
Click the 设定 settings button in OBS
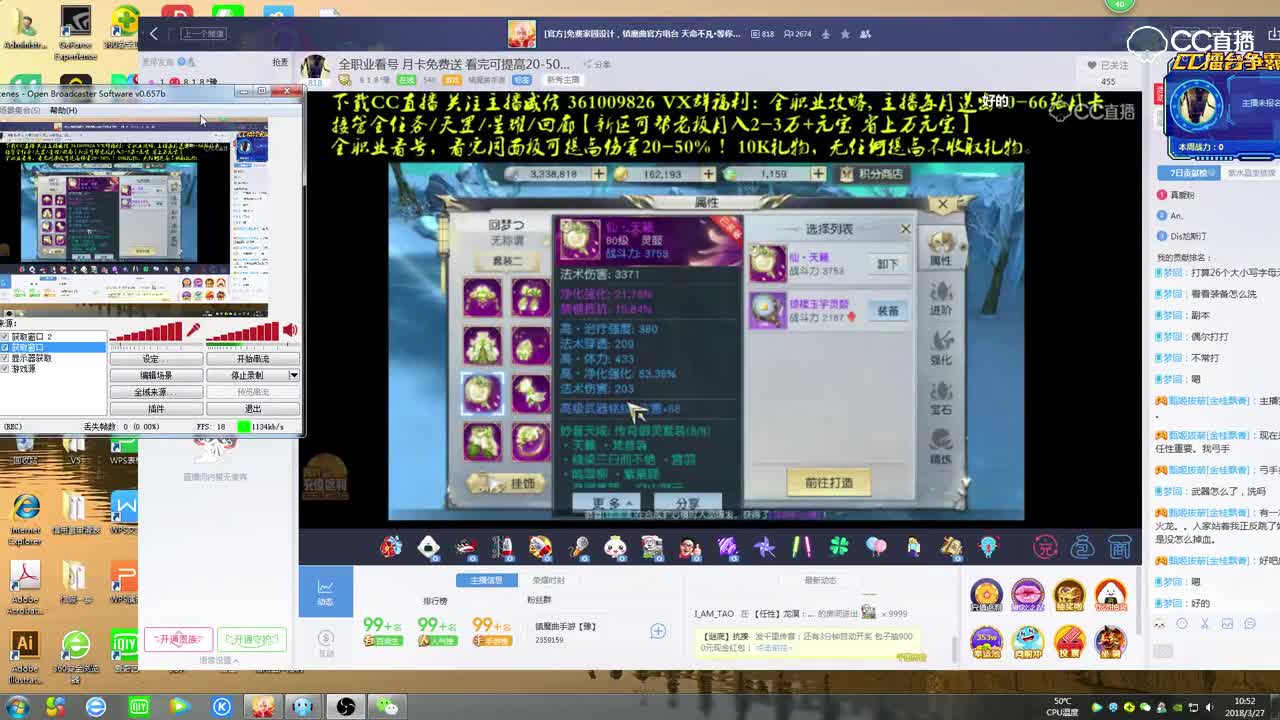tap(155, 359)
